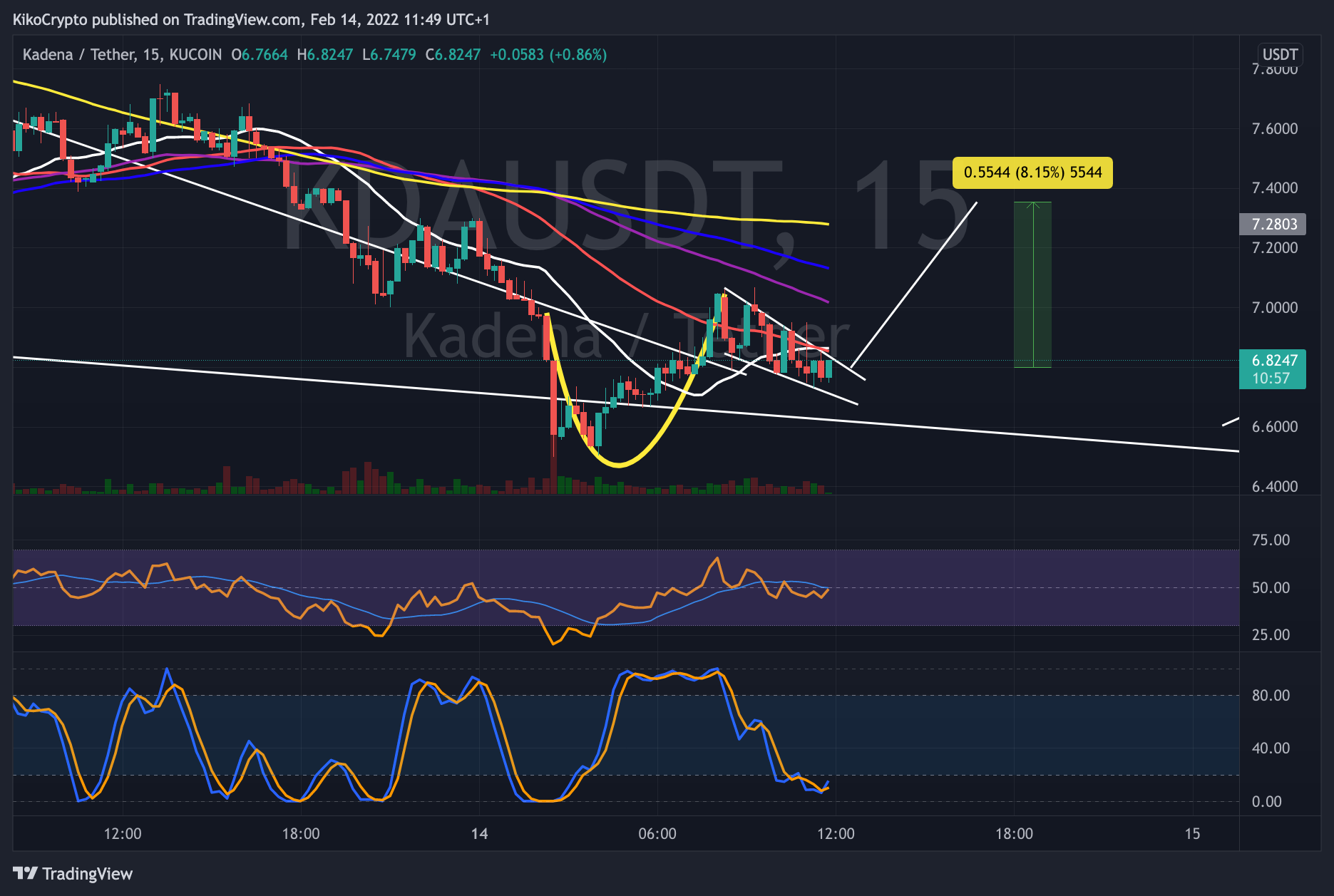The width and height of the screenshot is (1334, 896).
Task: Click the 6.6000 price axis label
Action: [x=1275, y=427]
